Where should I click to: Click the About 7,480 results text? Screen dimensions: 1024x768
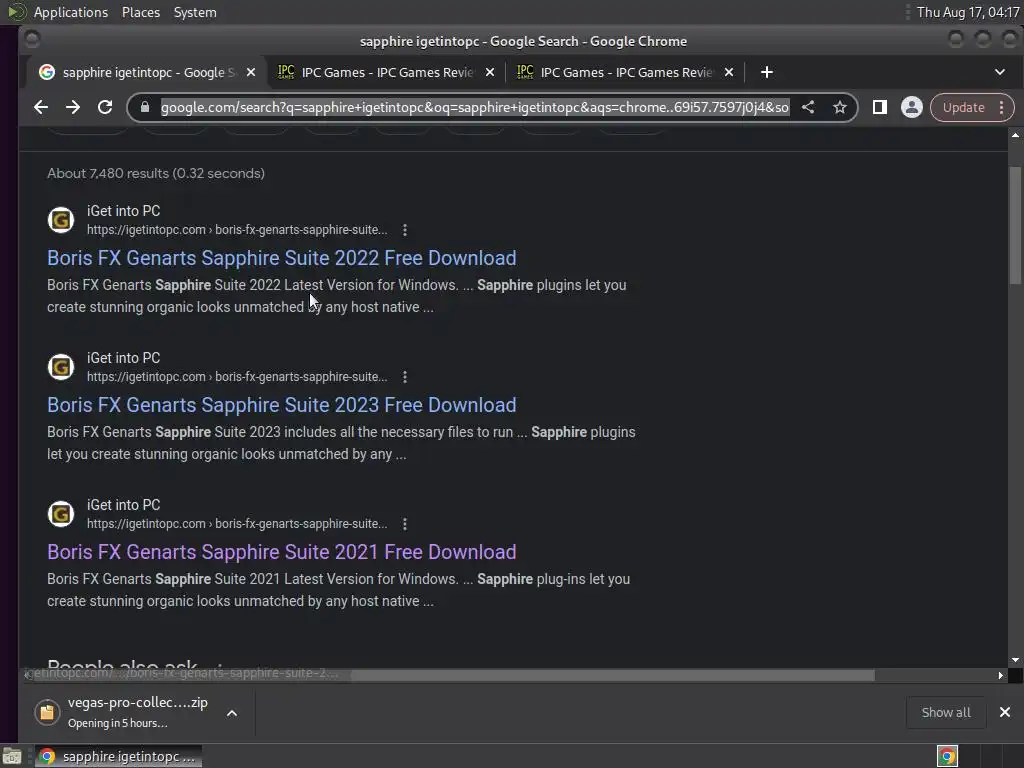[155, 173]
